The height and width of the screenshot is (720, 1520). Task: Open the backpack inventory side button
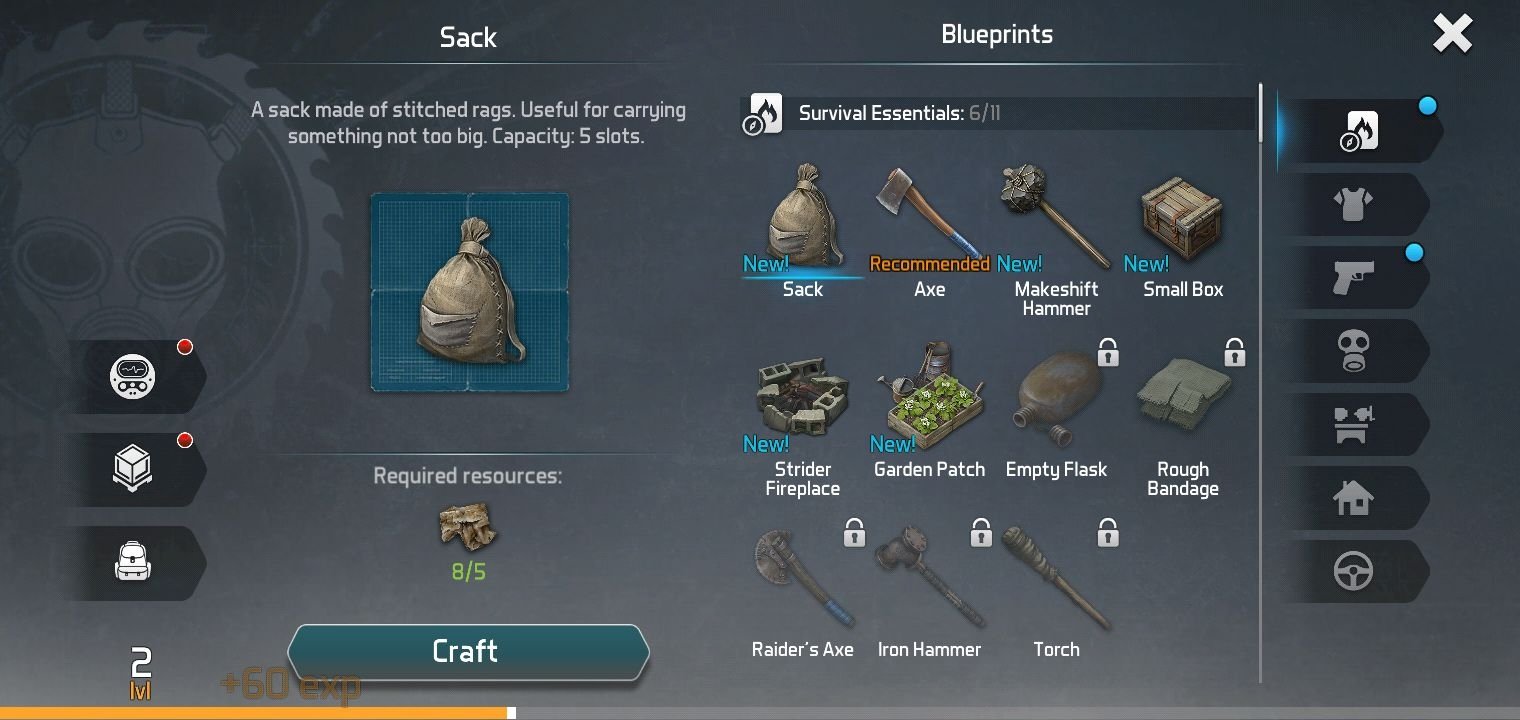[133, 563]
